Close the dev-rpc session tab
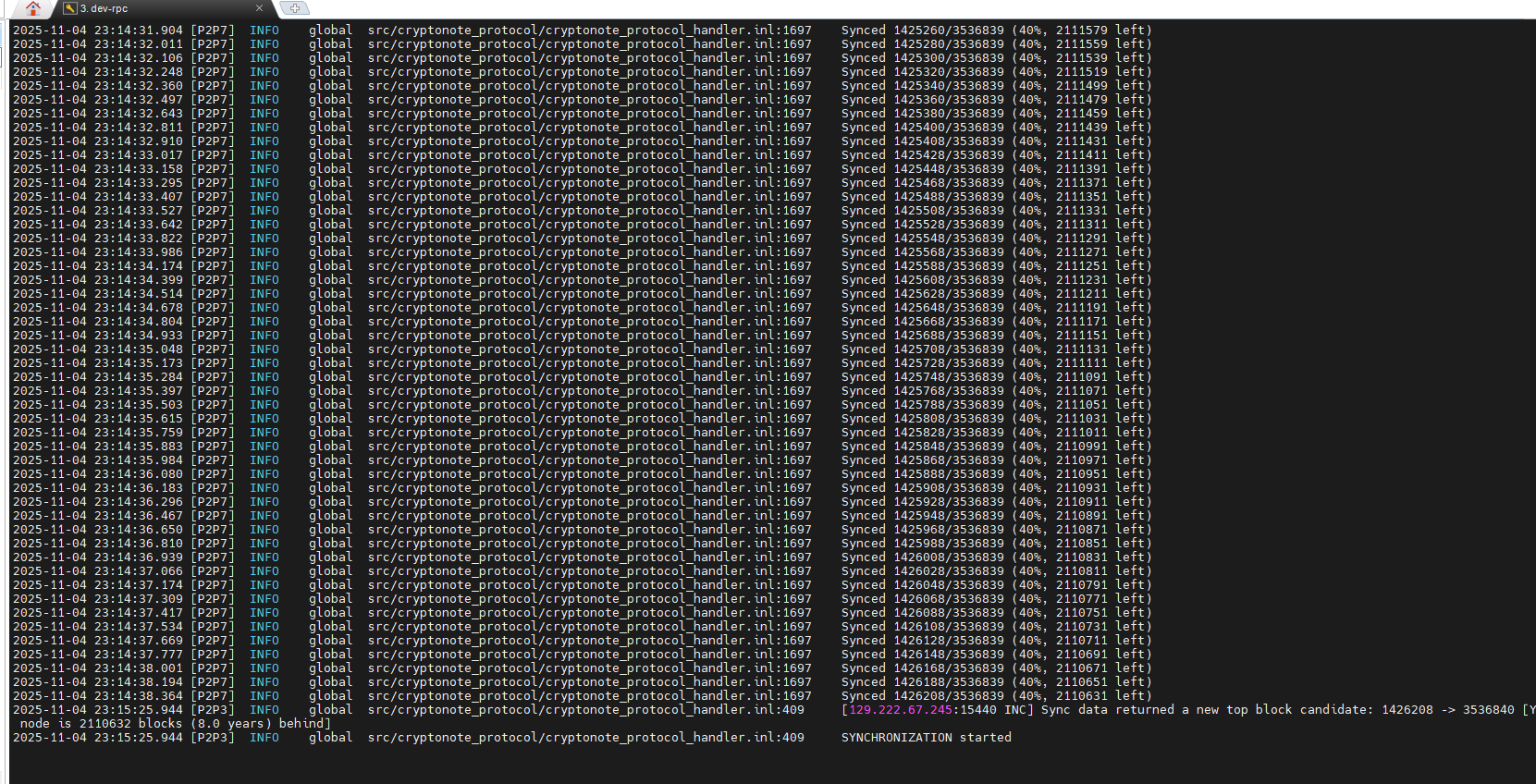The height and width of the screenshot is (784, 1536). 259,8
